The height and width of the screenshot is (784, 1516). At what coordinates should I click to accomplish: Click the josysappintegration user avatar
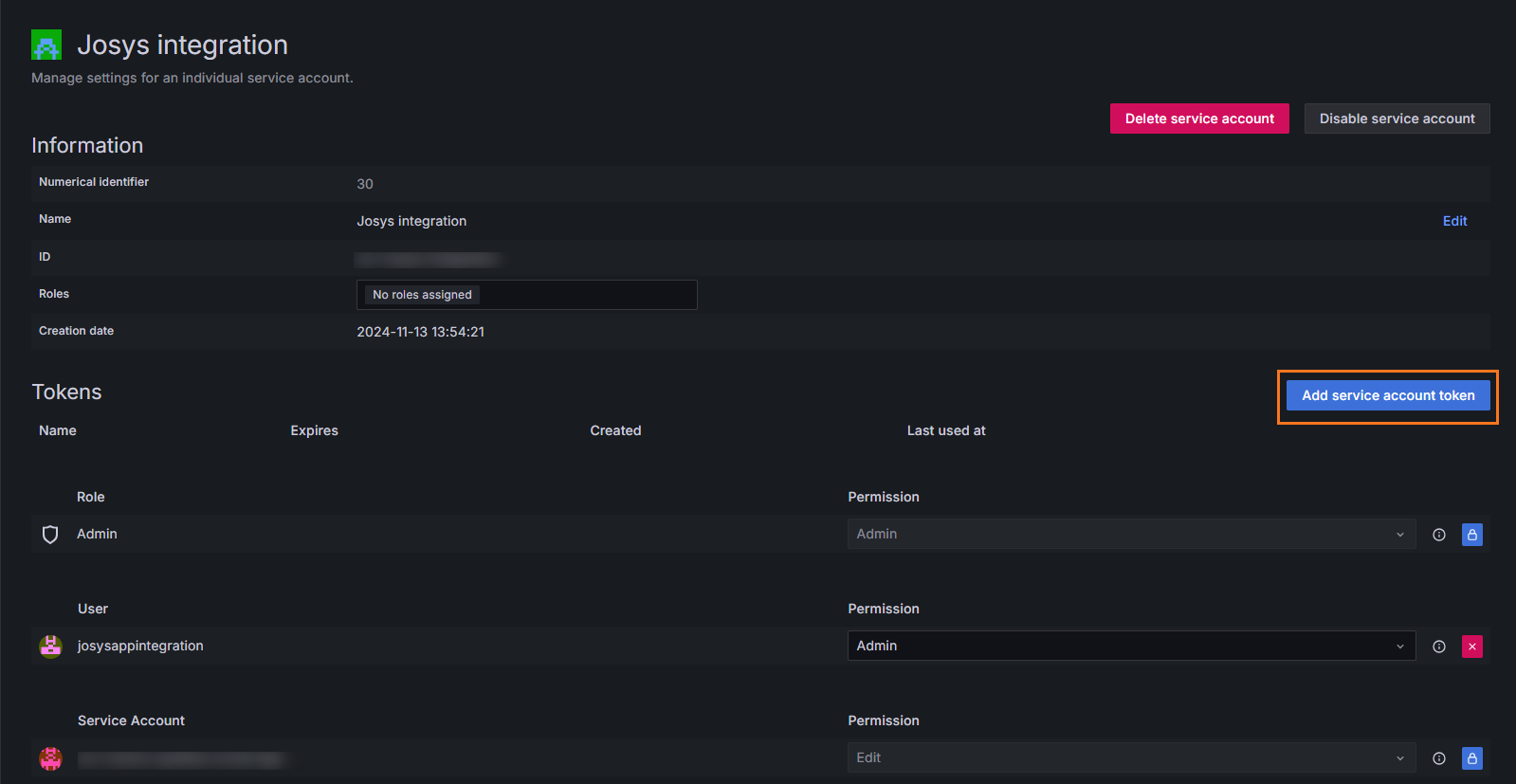pyautogui.click(x=50, y=647)
